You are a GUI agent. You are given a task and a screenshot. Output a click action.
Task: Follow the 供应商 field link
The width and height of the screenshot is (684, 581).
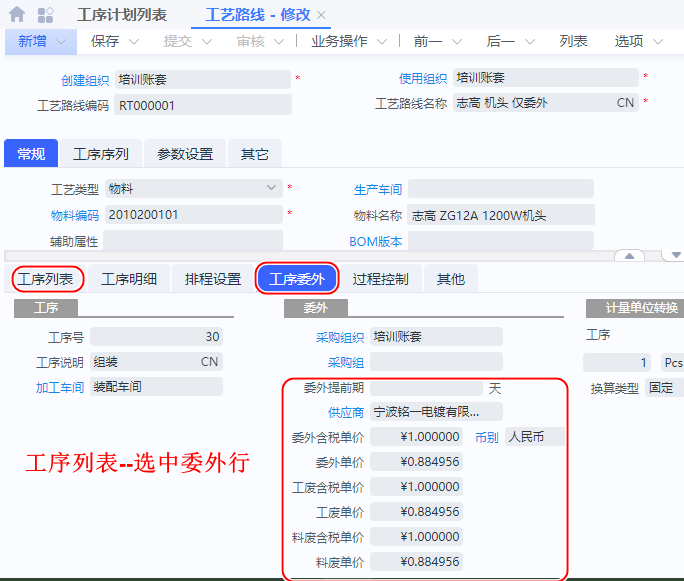point(346,411)
